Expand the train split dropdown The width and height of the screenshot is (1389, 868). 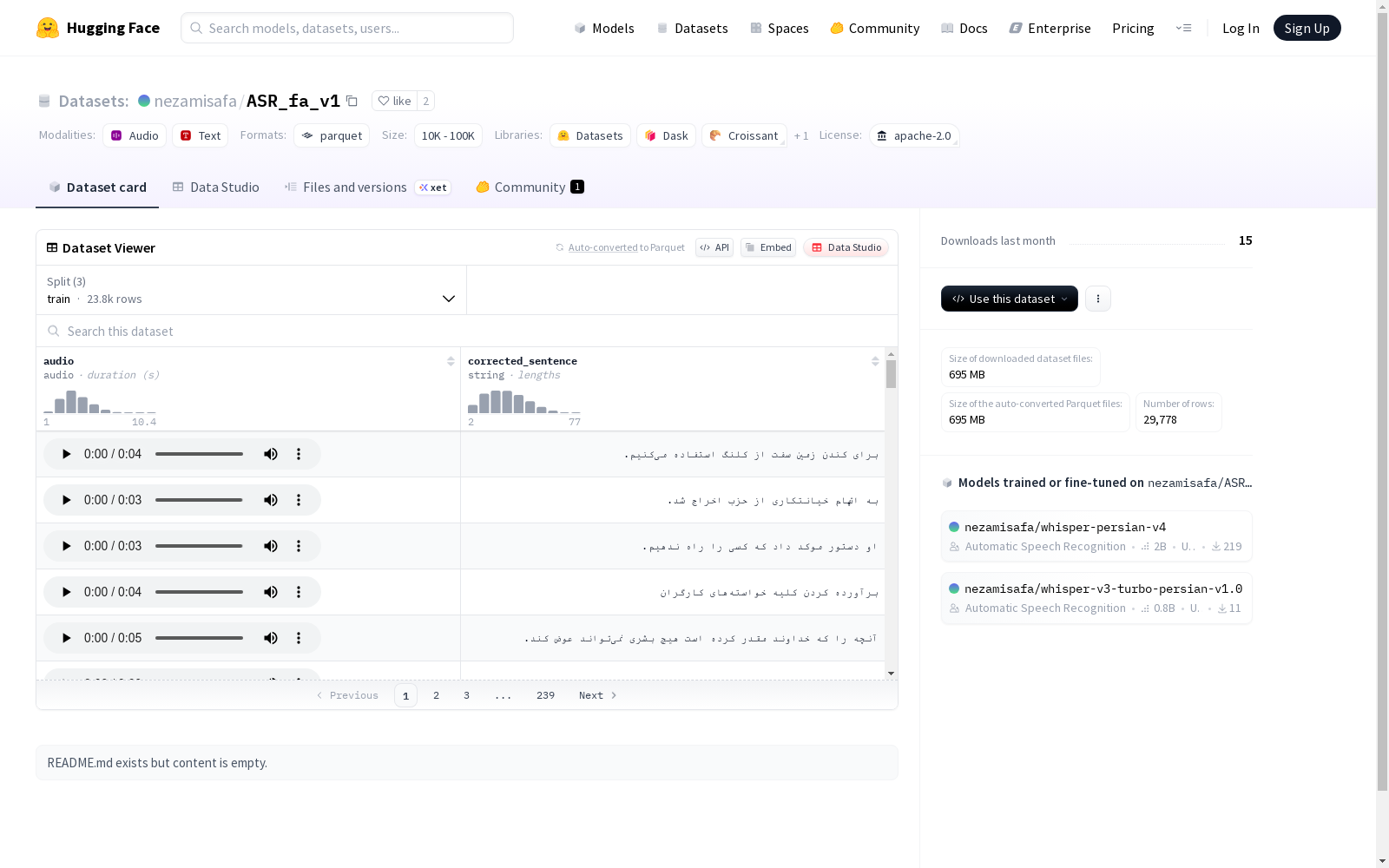tap(251, 290)
